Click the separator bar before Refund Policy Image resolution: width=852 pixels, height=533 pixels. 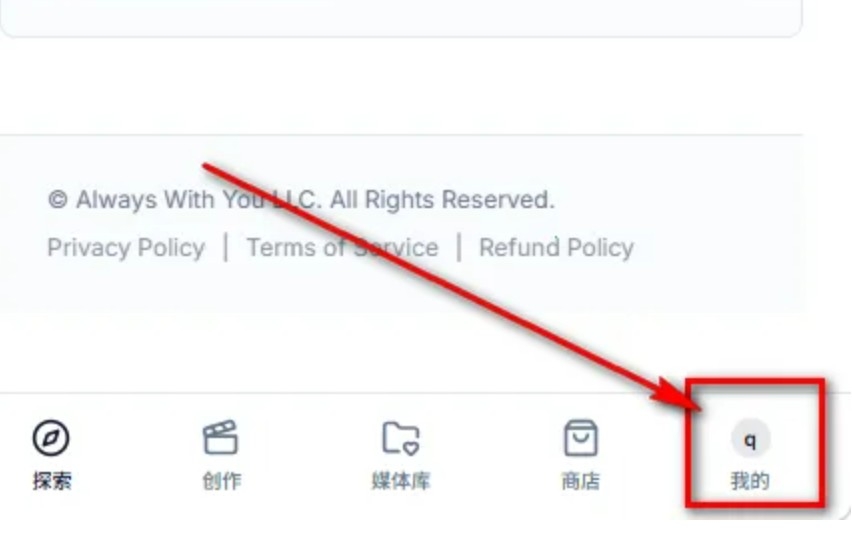459,248
